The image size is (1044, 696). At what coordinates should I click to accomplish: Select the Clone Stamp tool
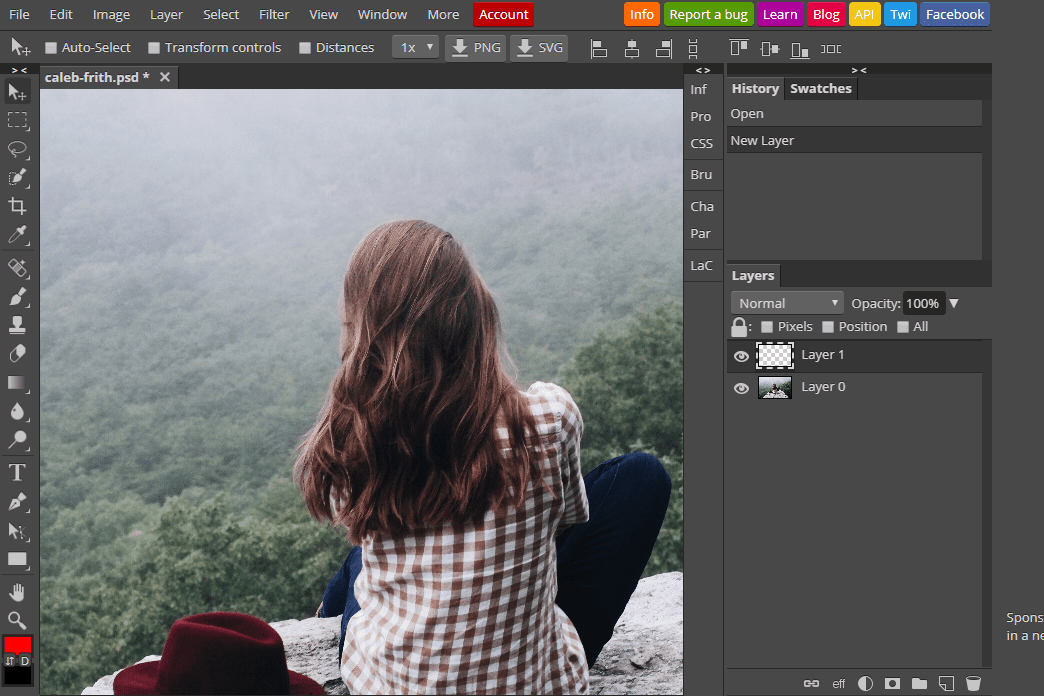(x=18, y=324)
